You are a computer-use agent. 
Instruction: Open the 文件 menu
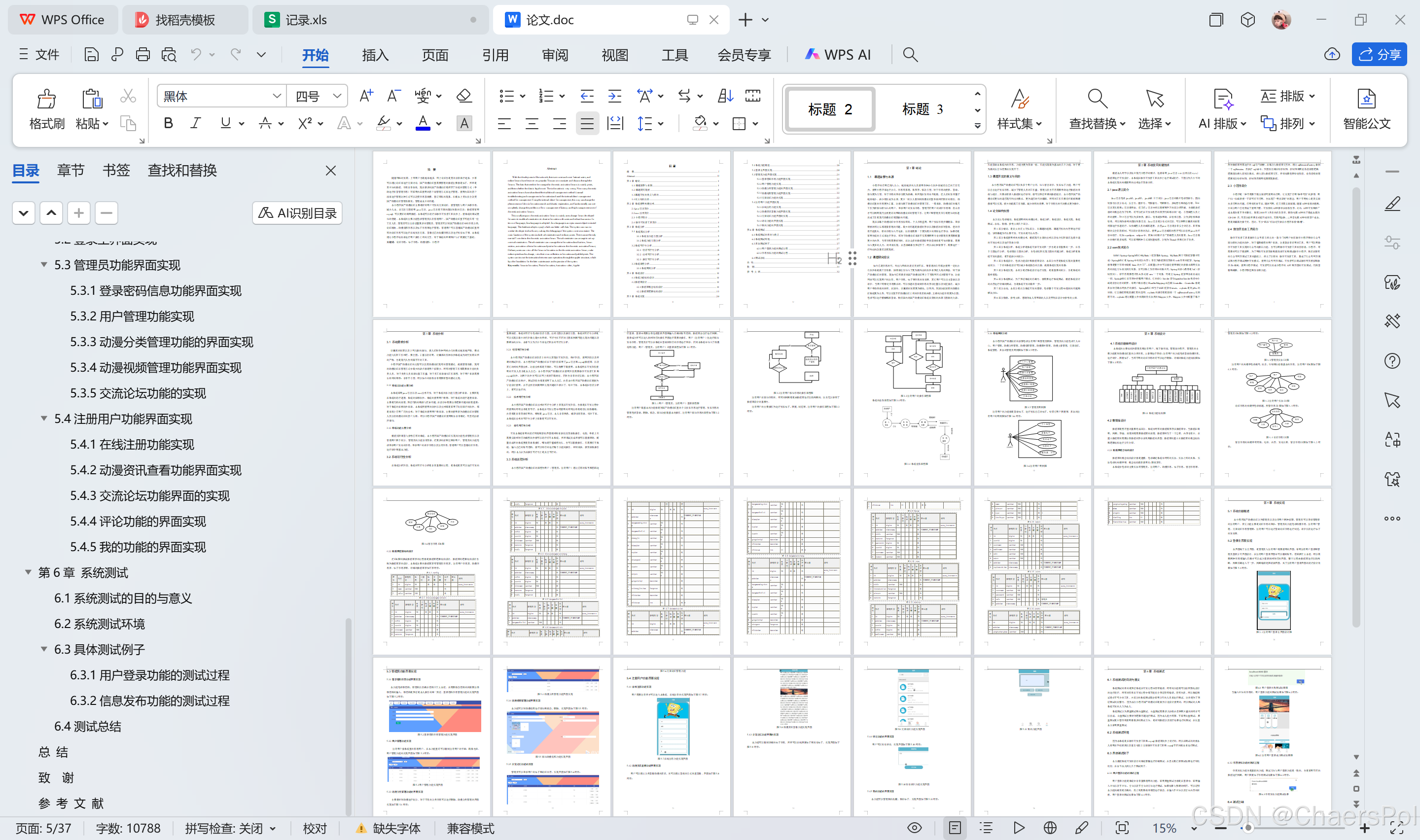39,54
